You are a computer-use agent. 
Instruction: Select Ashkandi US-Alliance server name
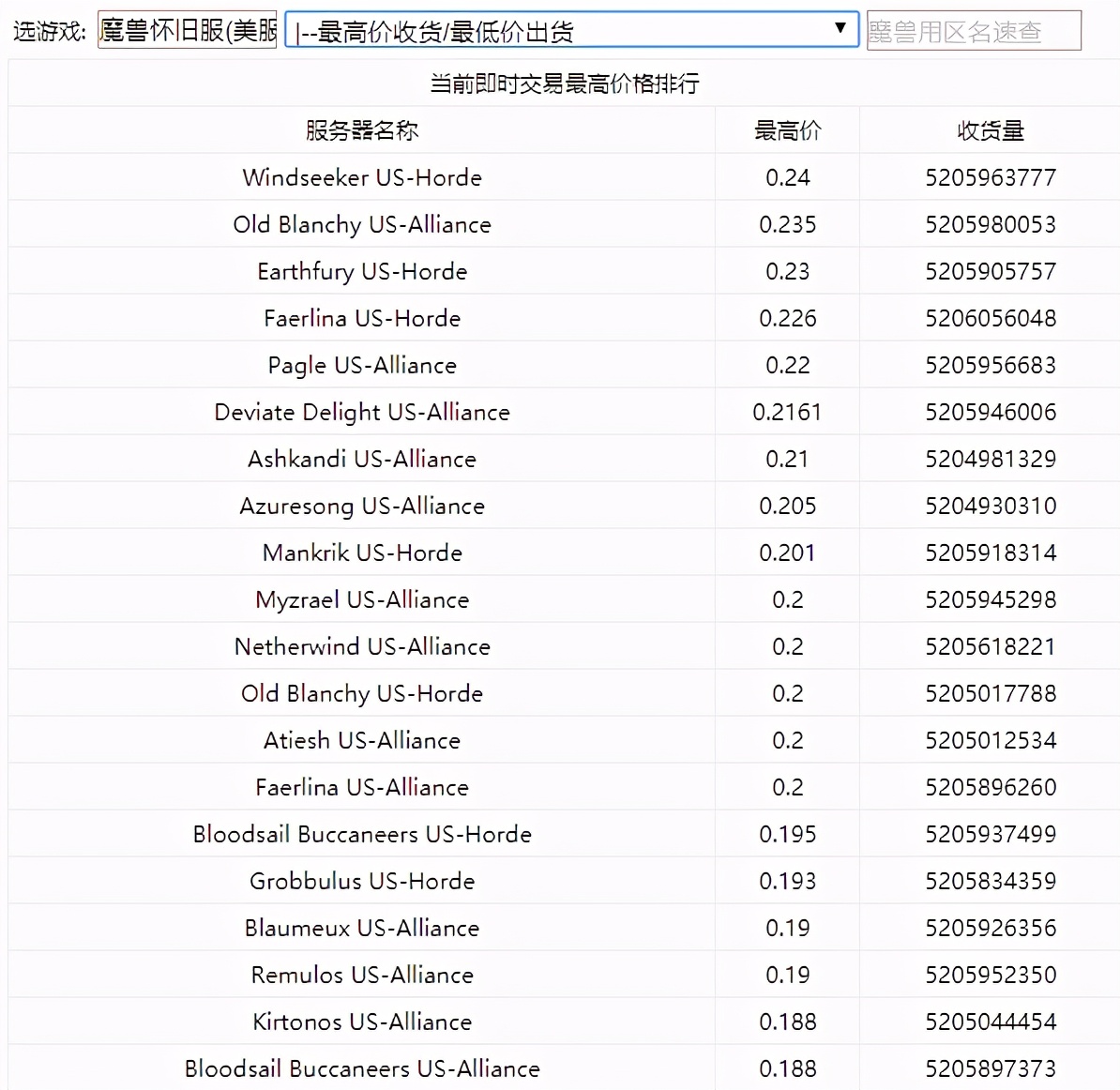[x=362, y=459]
